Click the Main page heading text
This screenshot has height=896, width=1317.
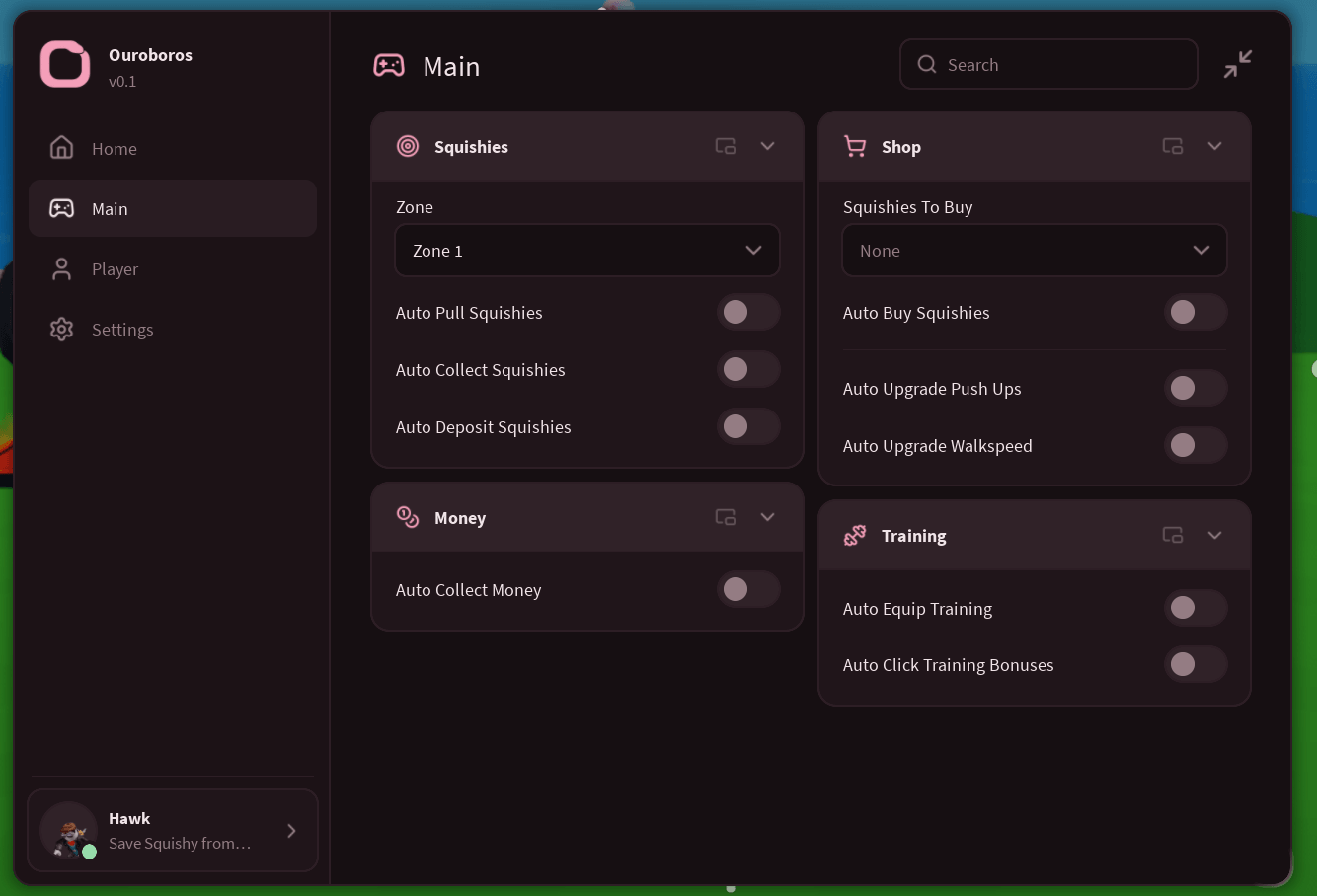451,66
